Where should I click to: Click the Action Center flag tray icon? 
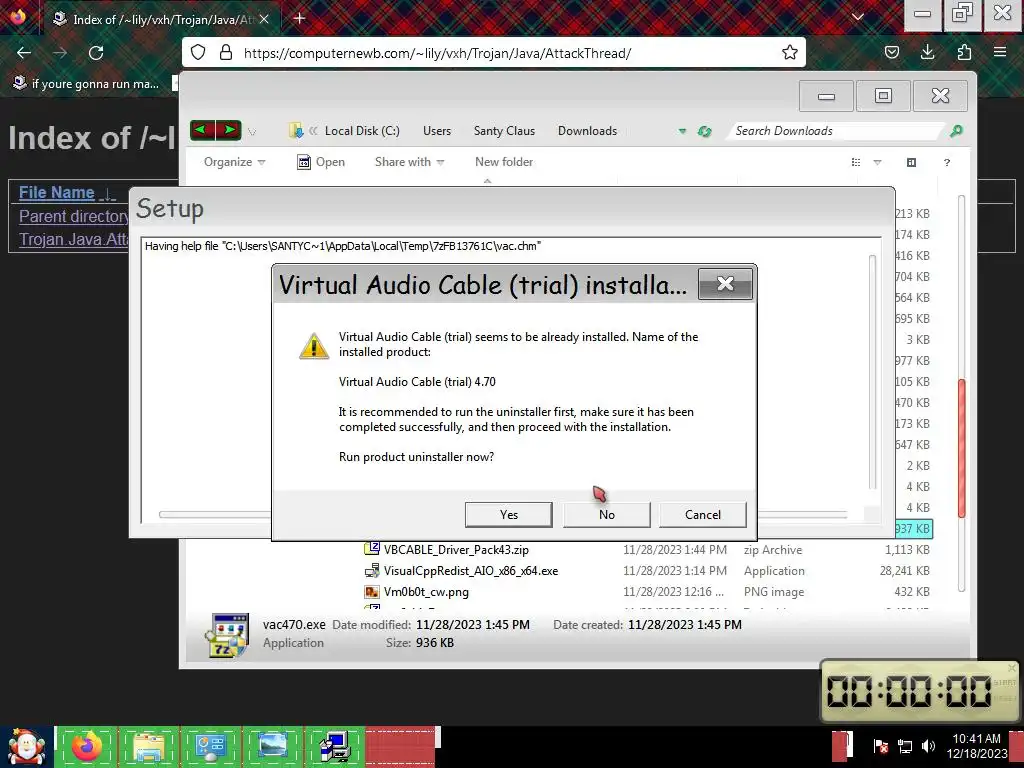pyautogui.click(x=880, y=746)
